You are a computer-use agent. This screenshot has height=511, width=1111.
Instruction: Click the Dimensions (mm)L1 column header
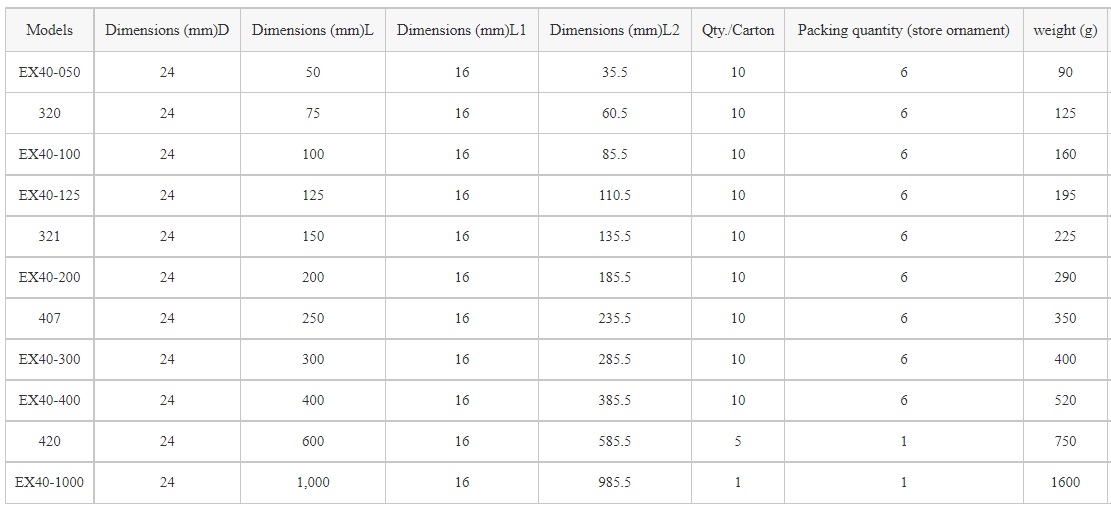click(x=461, y=30)
